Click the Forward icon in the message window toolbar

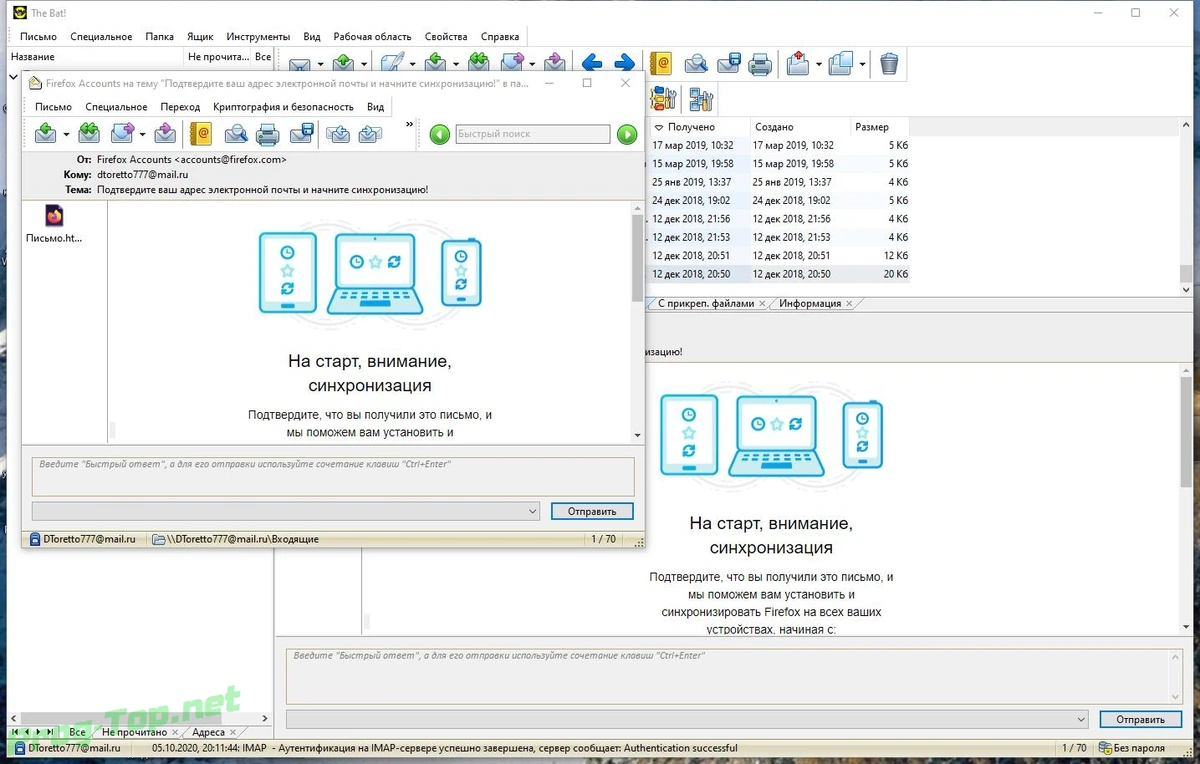click(123, 133)
